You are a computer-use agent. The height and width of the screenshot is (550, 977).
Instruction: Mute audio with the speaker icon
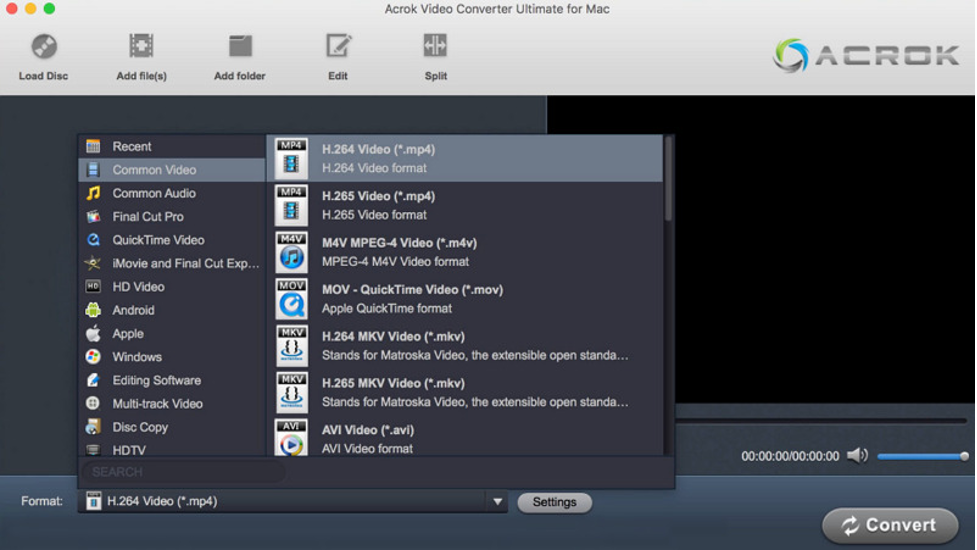857,456
